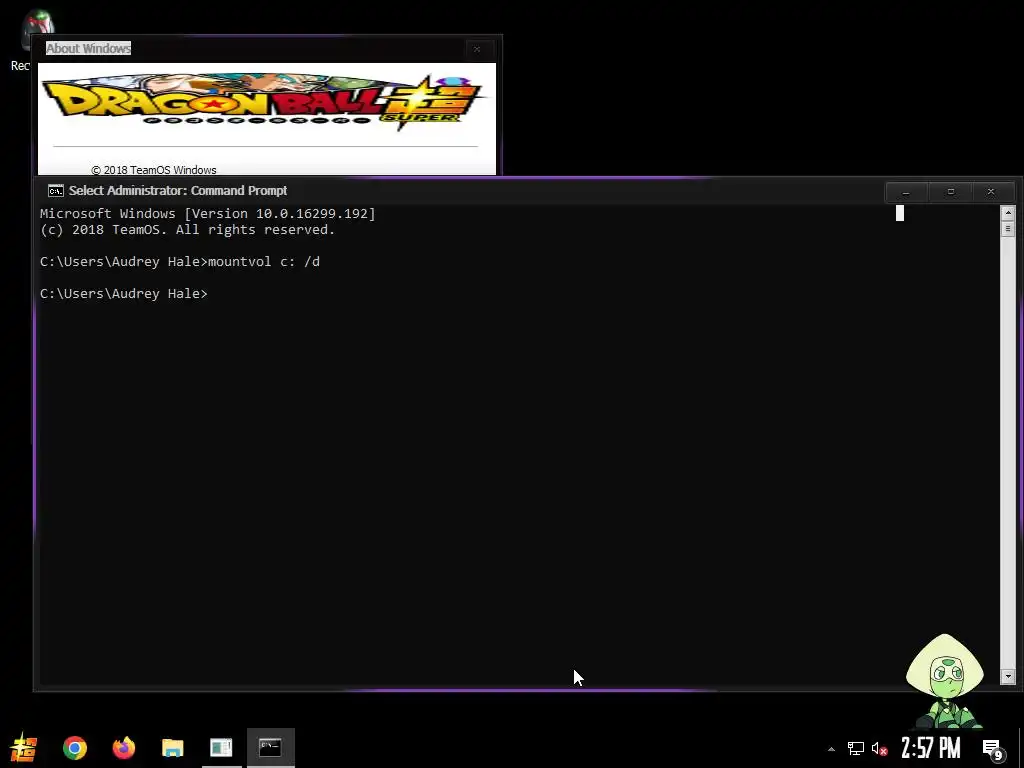Close the About Windows dialog

coord(477,49)
